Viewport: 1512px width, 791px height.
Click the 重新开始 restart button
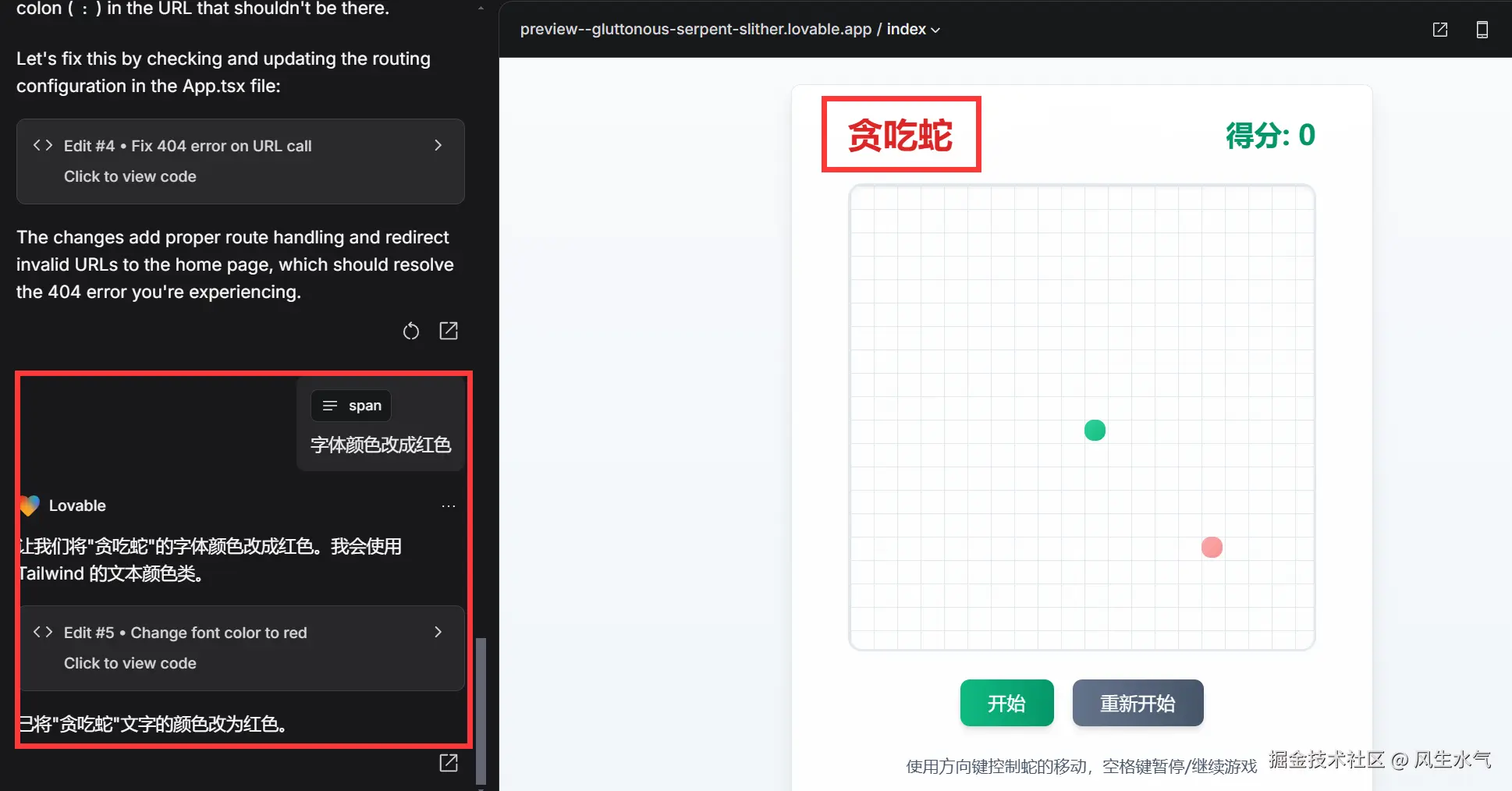coord(1138,703)
